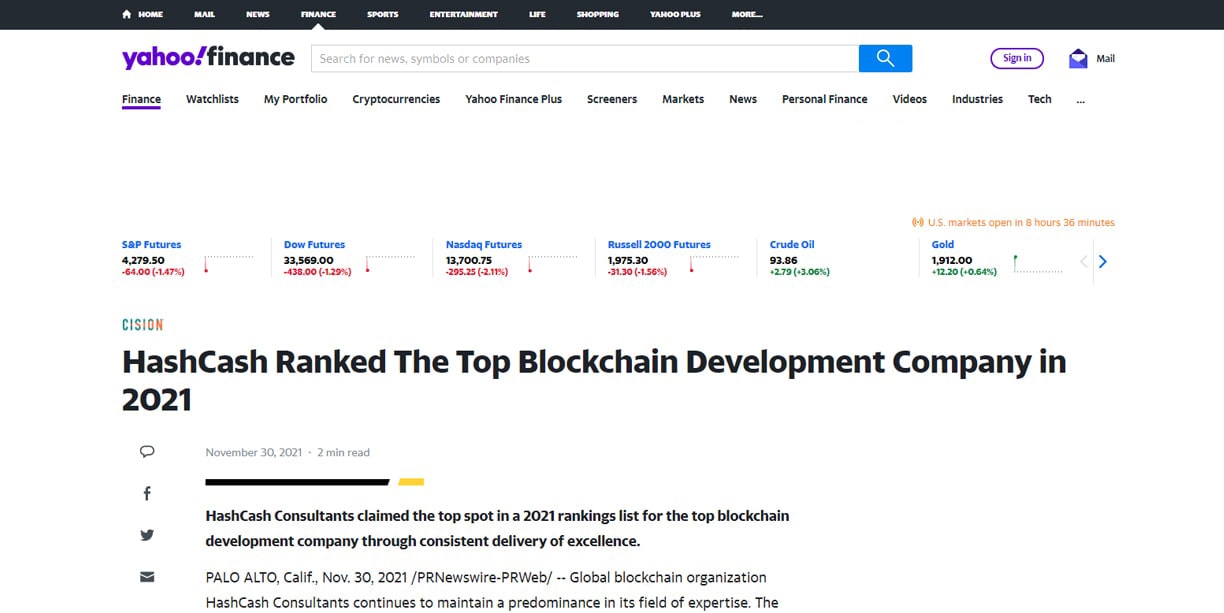
Task: Share article using the Facebook icon
Action: pos(146,492)
